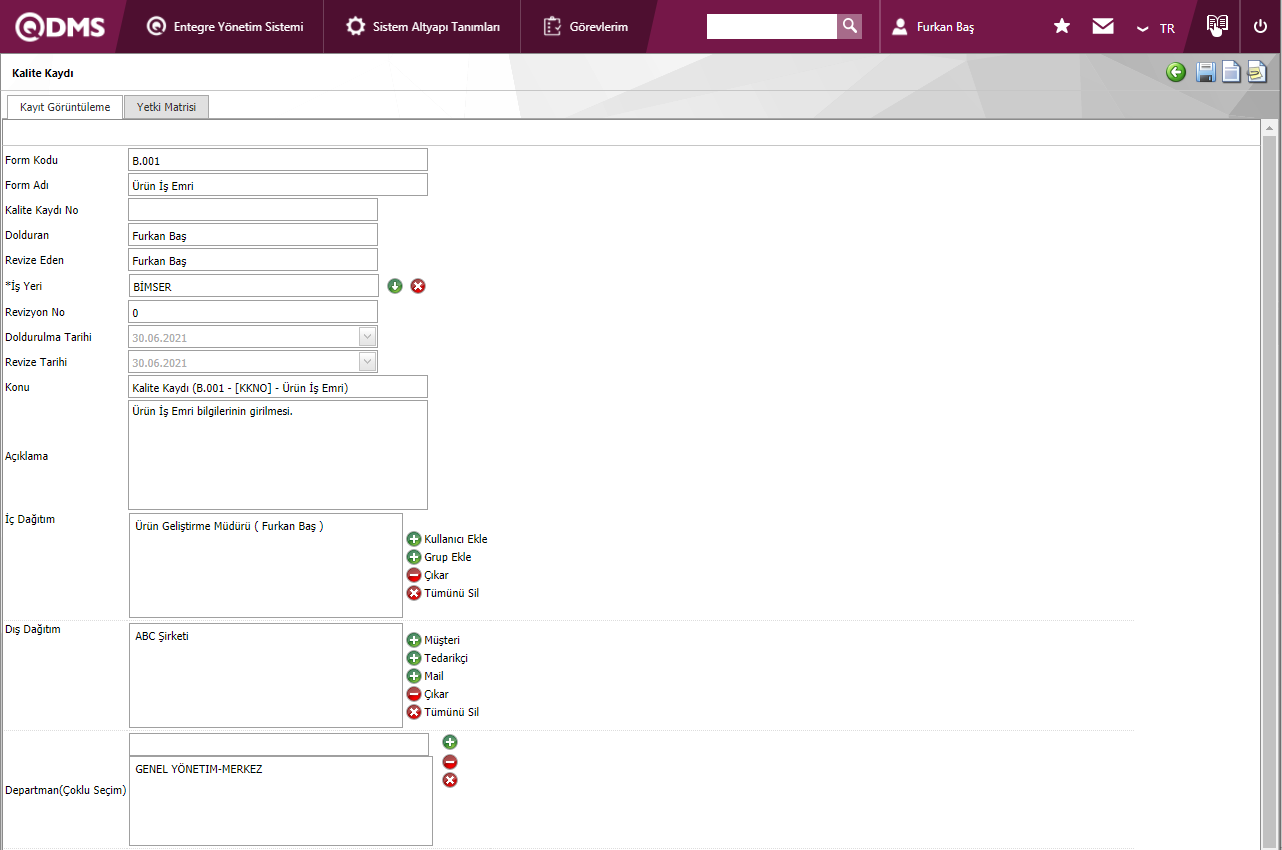Clear İş Yeri with red X icon
Screen dimensions: 1282x850
pos(418,286)
